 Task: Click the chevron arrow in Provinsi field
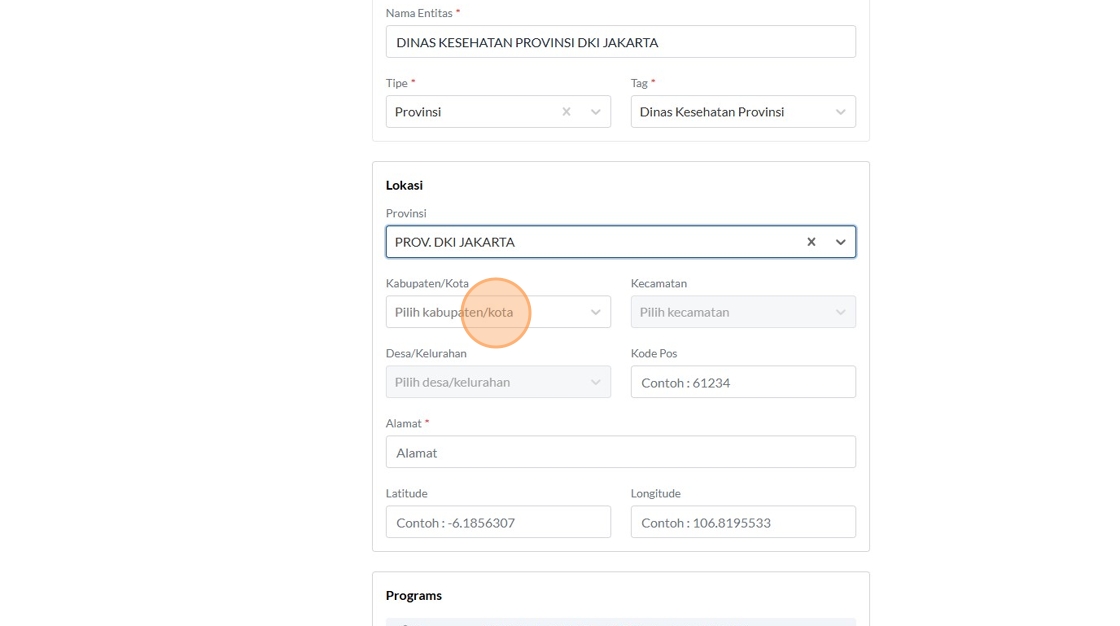(x=840, y=242)
